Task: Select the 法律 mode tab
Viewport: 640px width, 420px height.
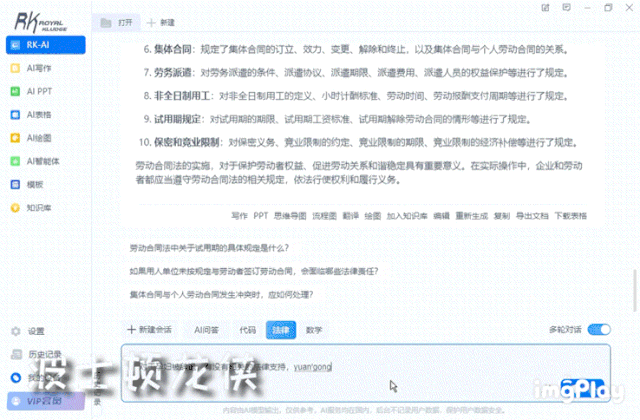Action: click(281, 330)
